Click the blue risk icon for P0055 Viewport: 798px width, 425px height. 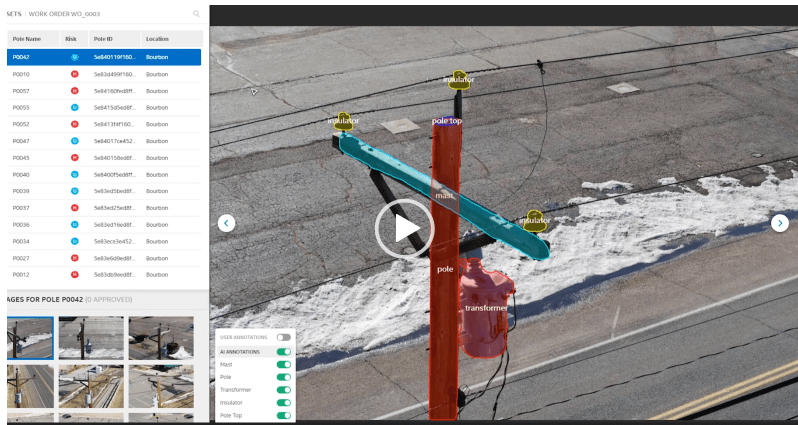[74, 107]
